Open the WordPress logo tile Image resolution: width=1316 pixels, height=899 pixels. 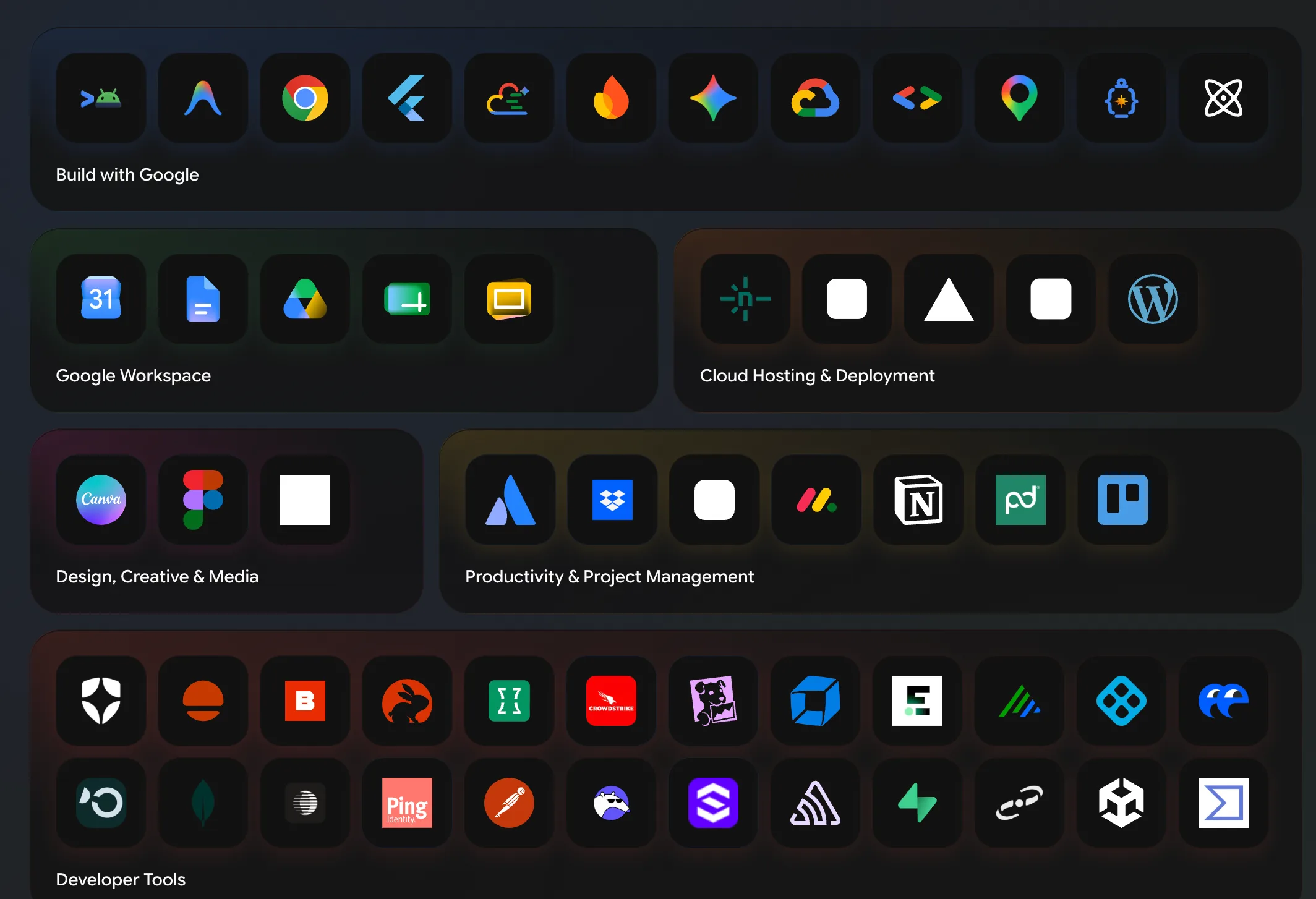click(x=1153, y=299)
